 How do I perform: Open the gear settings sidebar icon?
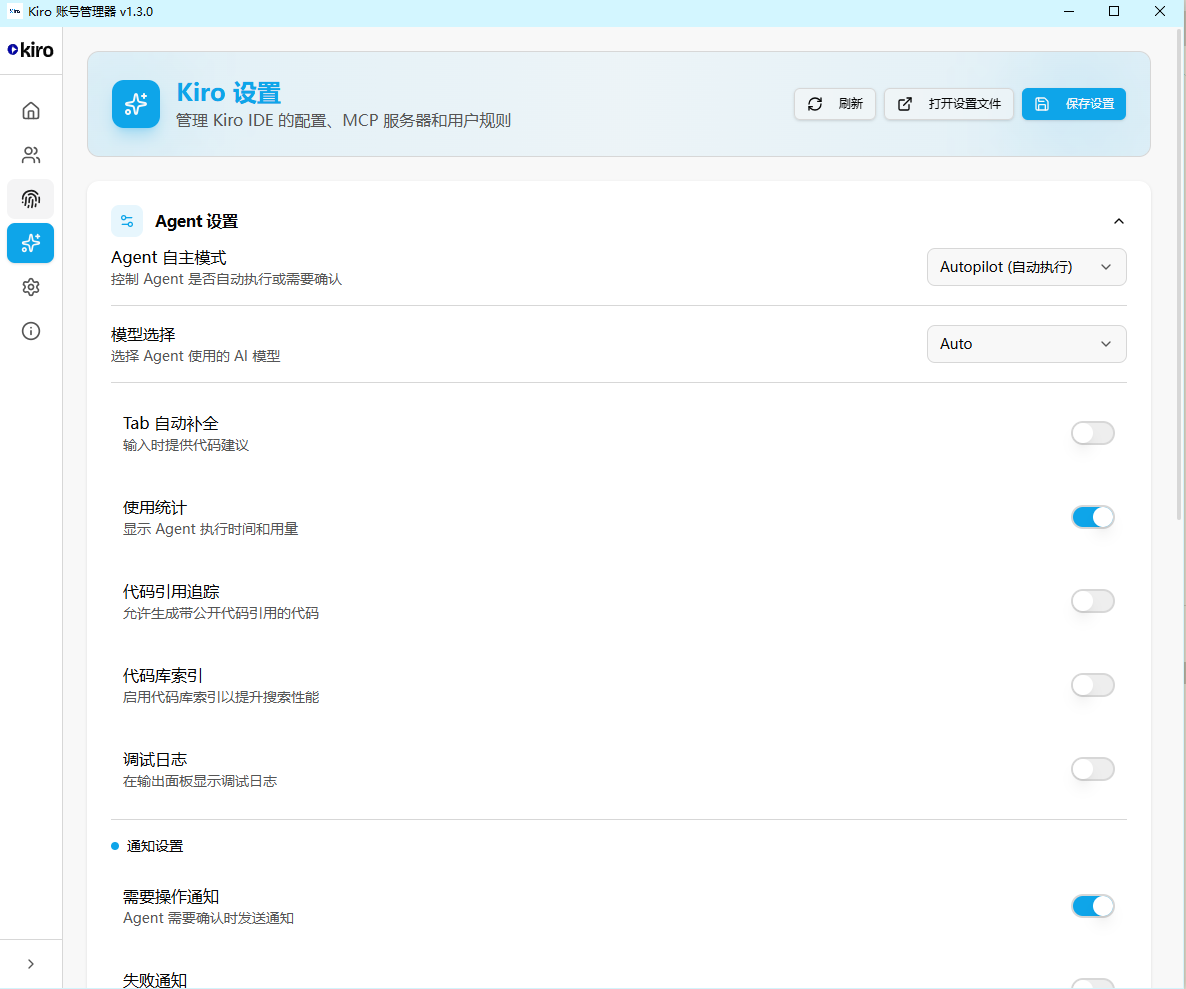pyautogui.click(x=30, y=287)
